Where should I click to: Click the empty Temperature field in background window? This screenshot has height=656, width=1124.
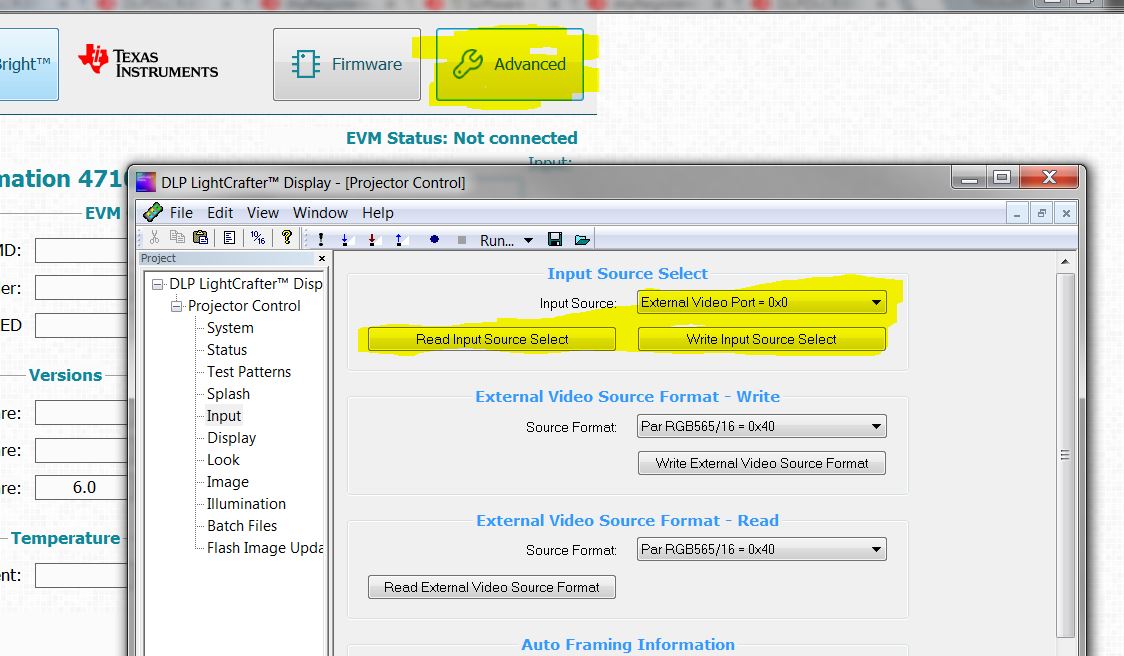[x=81, y=576]
